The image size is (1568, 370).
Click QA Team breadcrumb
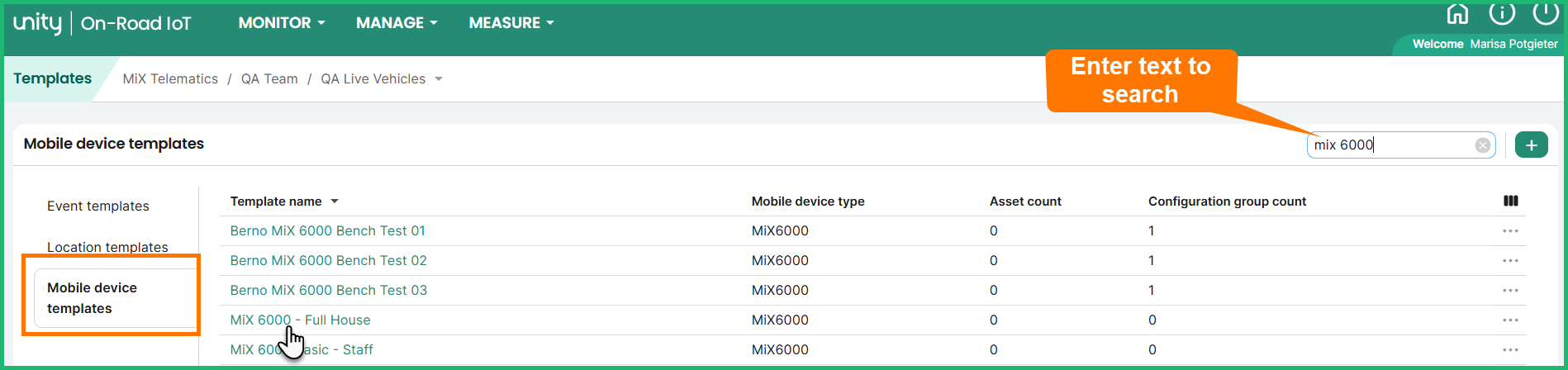[x=269, y=78]
